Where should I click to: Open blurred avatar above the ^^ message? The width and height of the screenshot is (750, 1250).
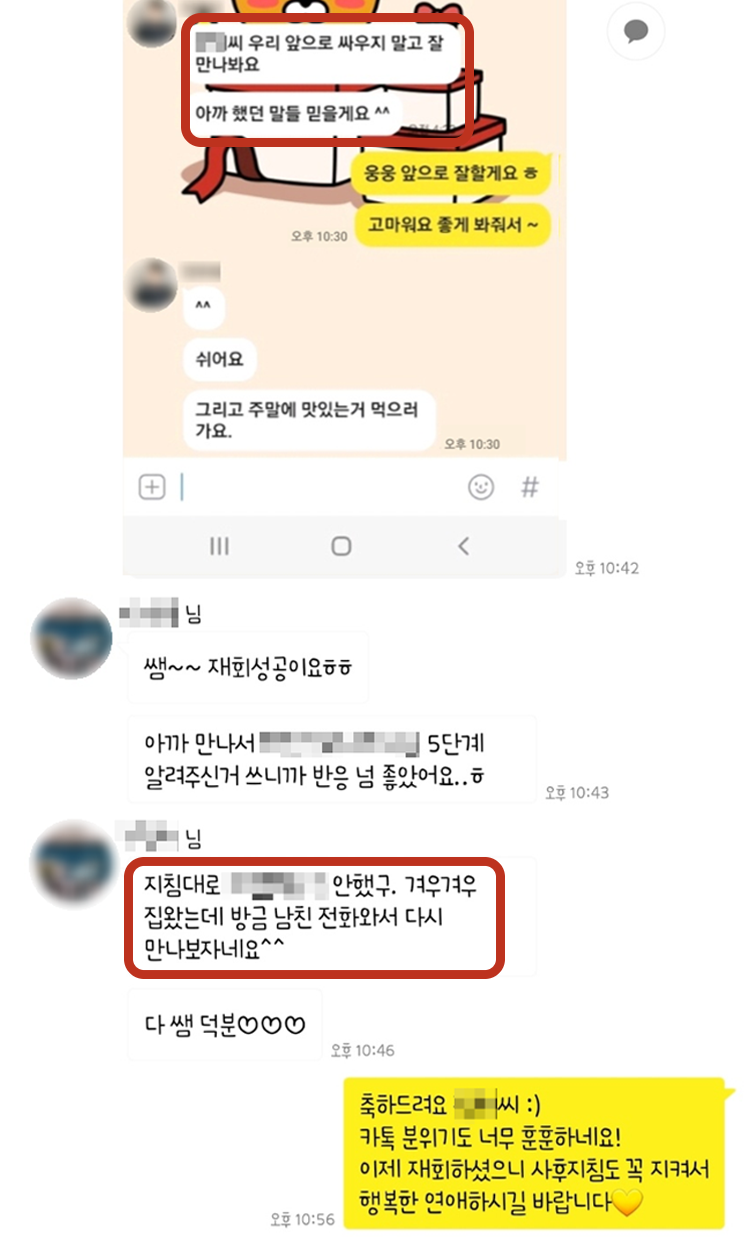tap(152, 284)
